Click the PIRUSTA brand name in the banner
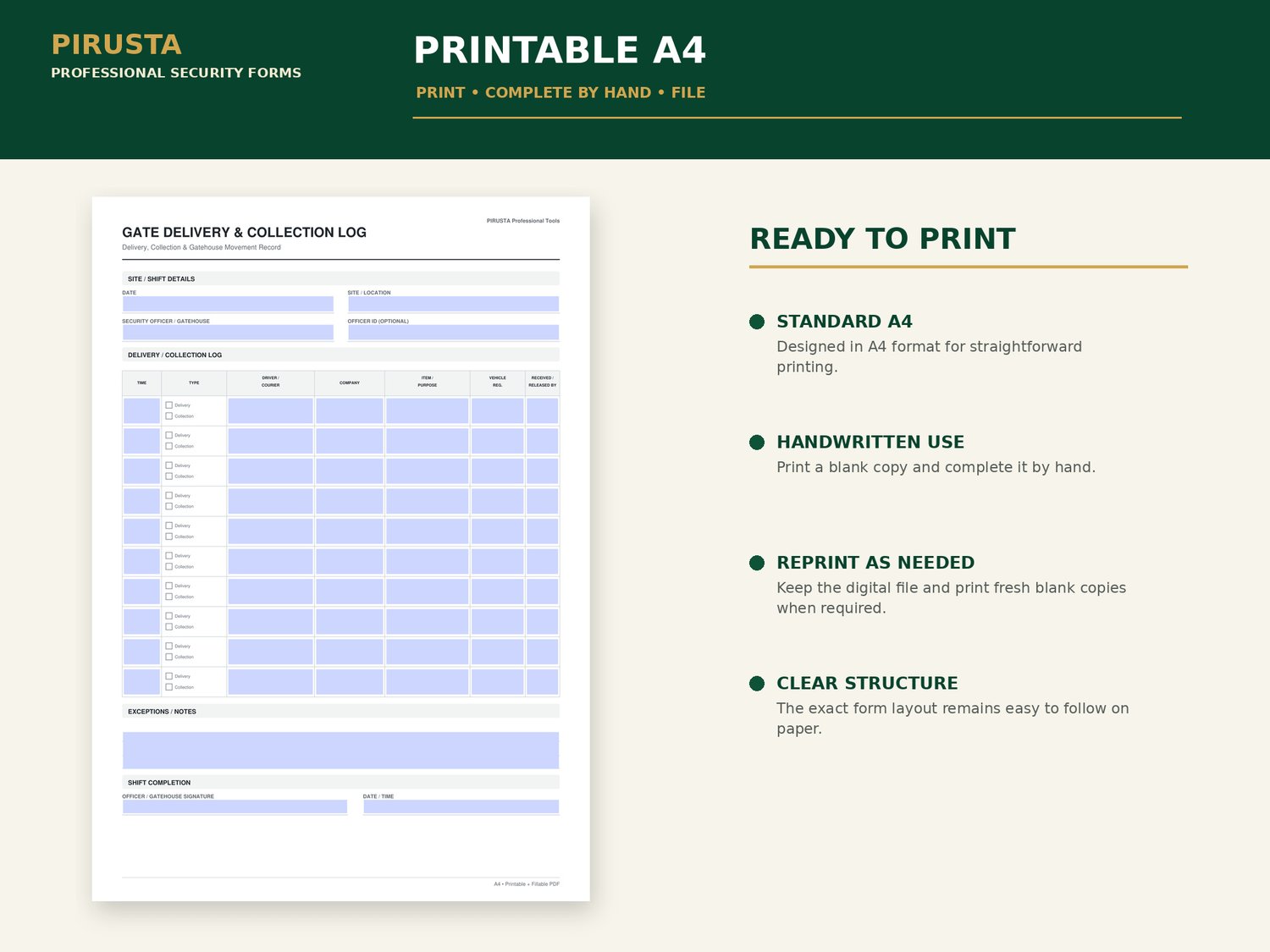Image resolution: width=1270 pixels, height=952 pixels. (116, 45)
